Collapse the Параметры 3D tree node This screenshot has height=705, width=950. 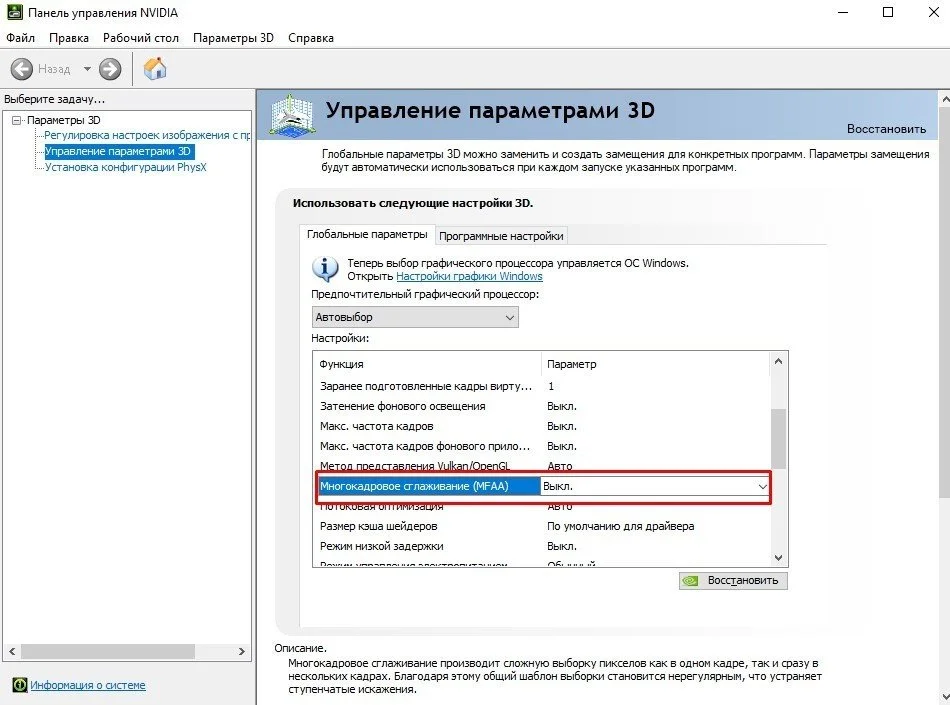16,120
